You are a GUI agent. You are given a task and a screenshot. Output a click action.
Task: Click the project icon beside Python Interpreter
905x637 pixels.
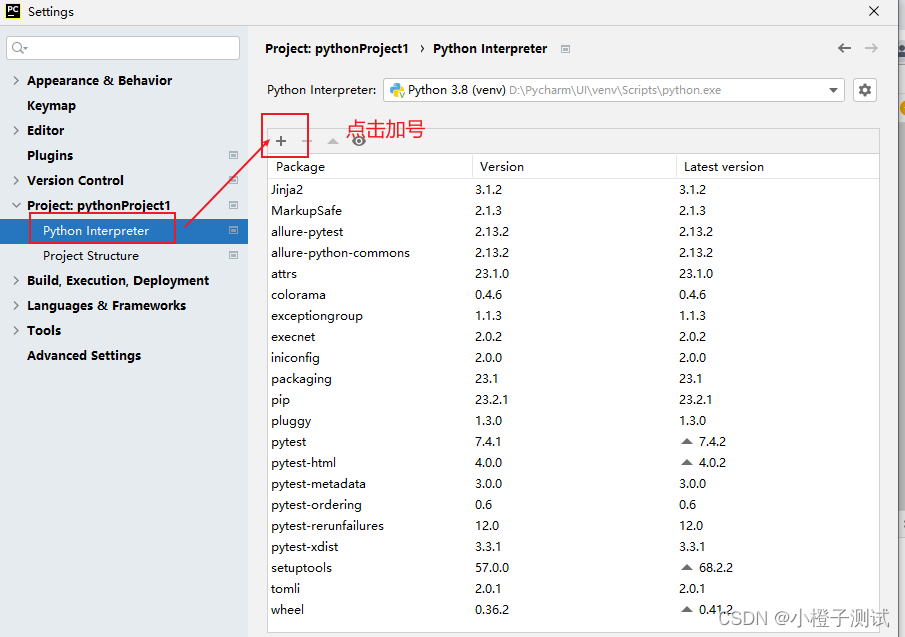tap(234, 230)
